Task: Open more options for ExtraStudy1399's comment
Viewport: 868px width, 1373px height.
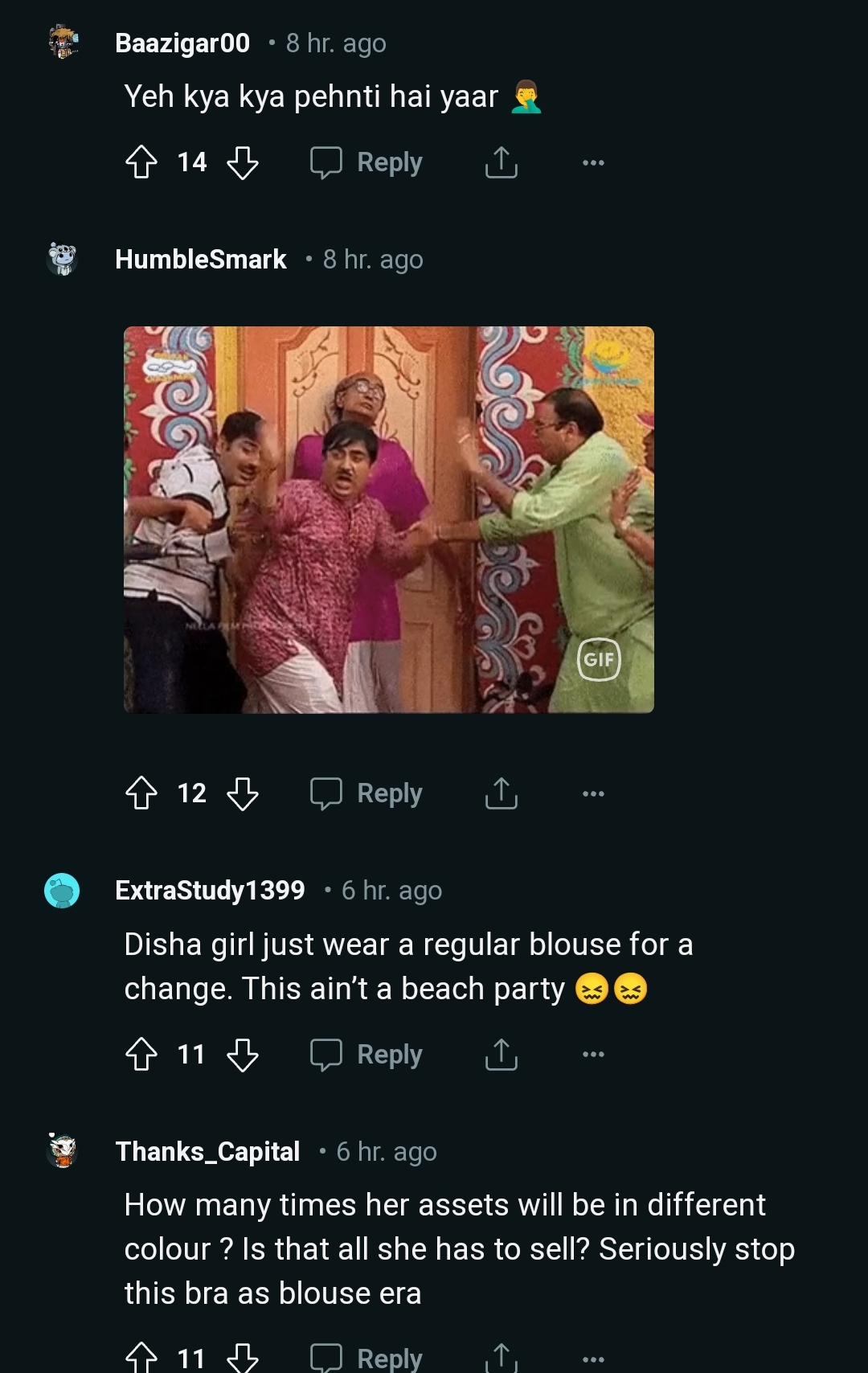Action: click(x=593, y=1055)
